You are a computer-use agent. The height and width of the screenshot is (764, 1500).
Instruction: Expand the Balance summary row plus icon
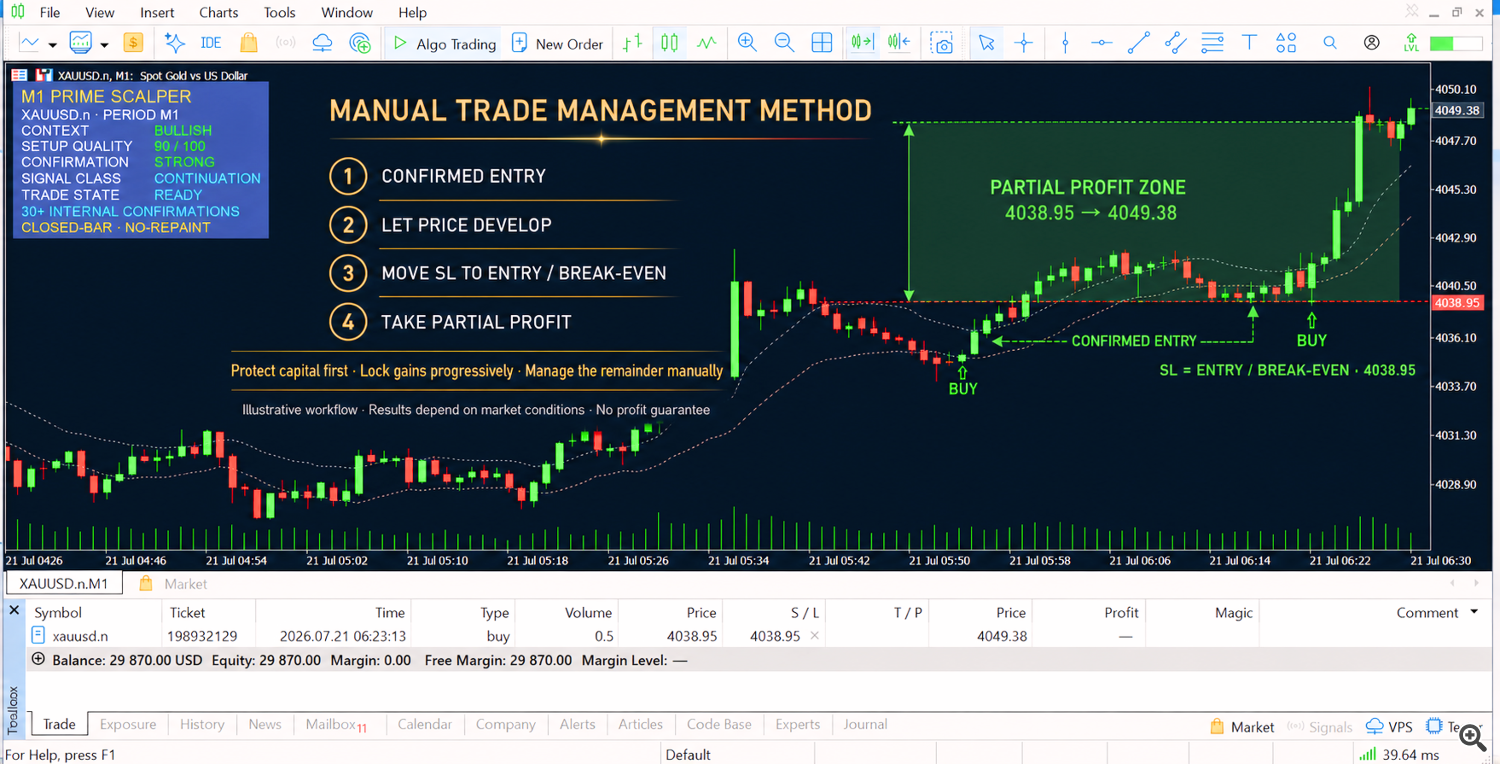(39, 659)
